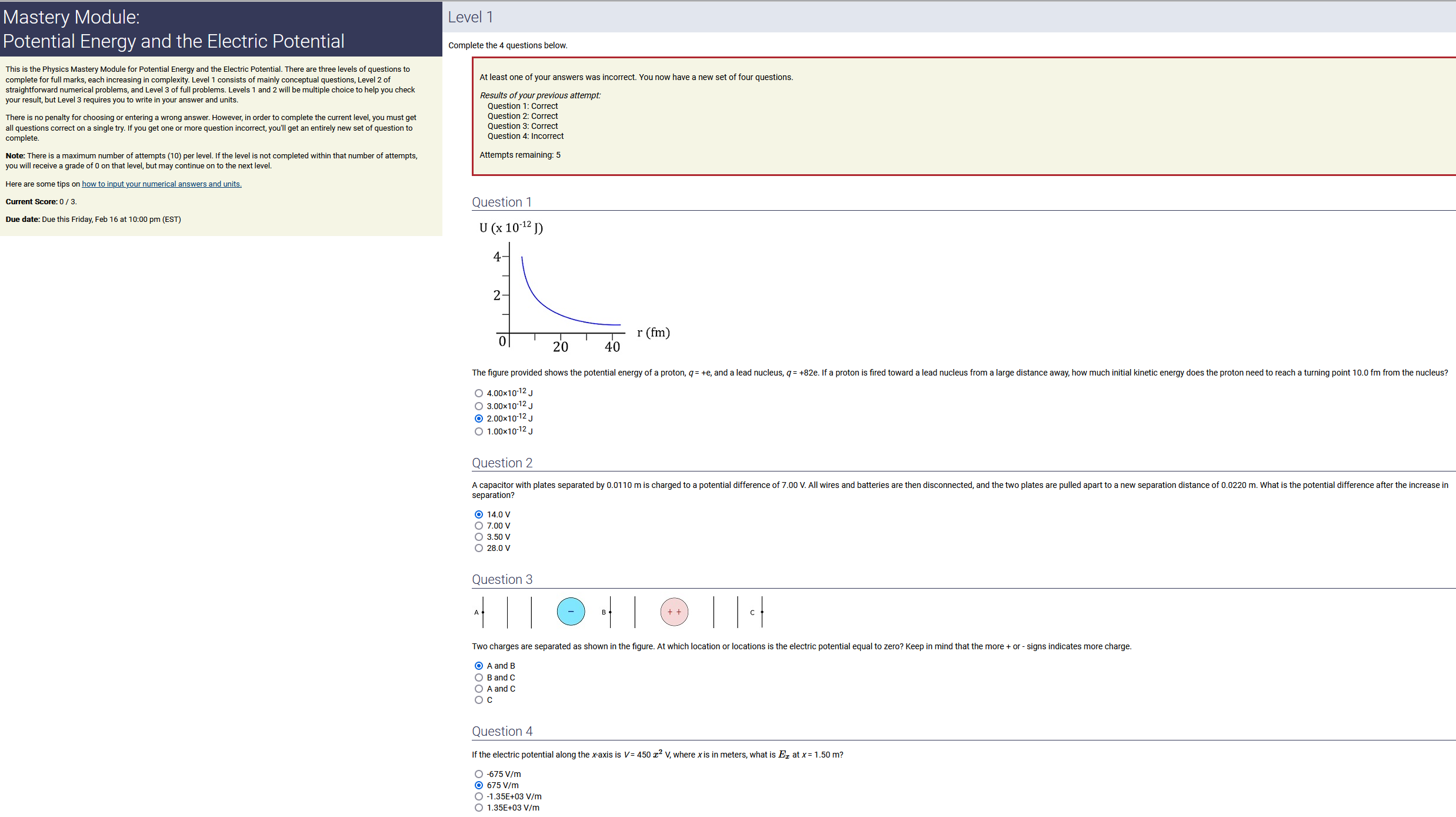The height and width of the screenshot is (817, 1456).
Task: Select the 3.50 V radio option
Action: 479,537
